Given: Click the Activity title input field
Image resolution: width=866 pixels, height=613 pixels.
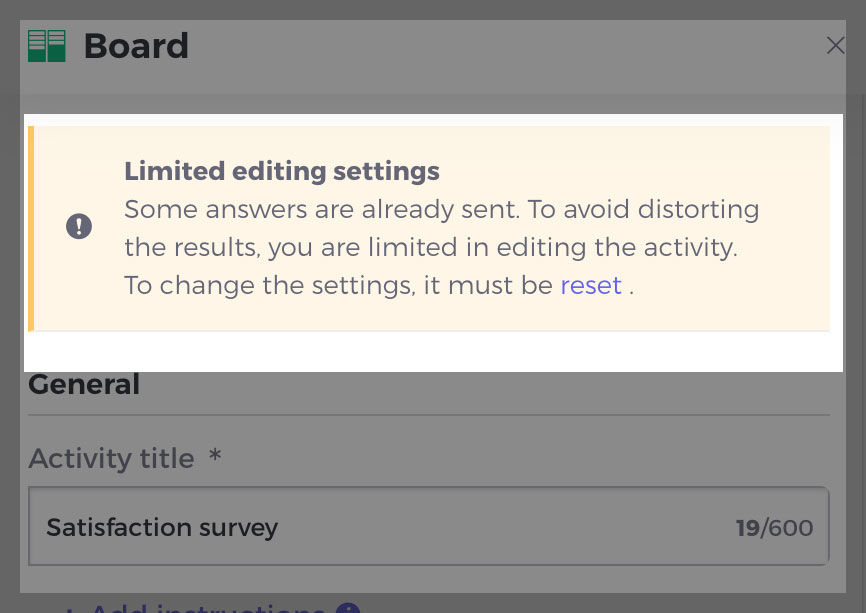Looking at the screenshot, I should point(429,526).
